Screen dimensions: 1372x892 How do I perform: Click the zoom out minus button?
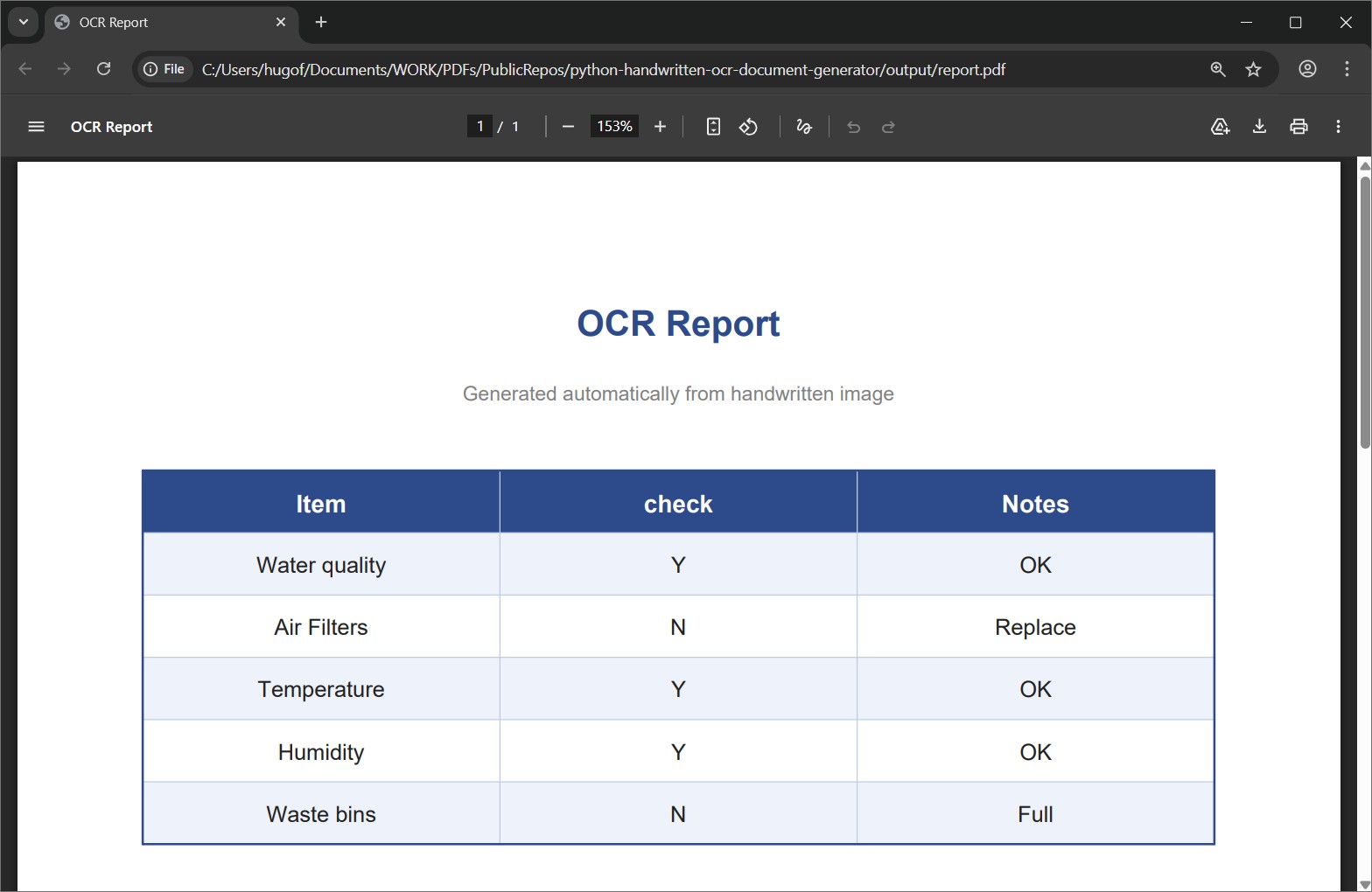click(568, 127)
